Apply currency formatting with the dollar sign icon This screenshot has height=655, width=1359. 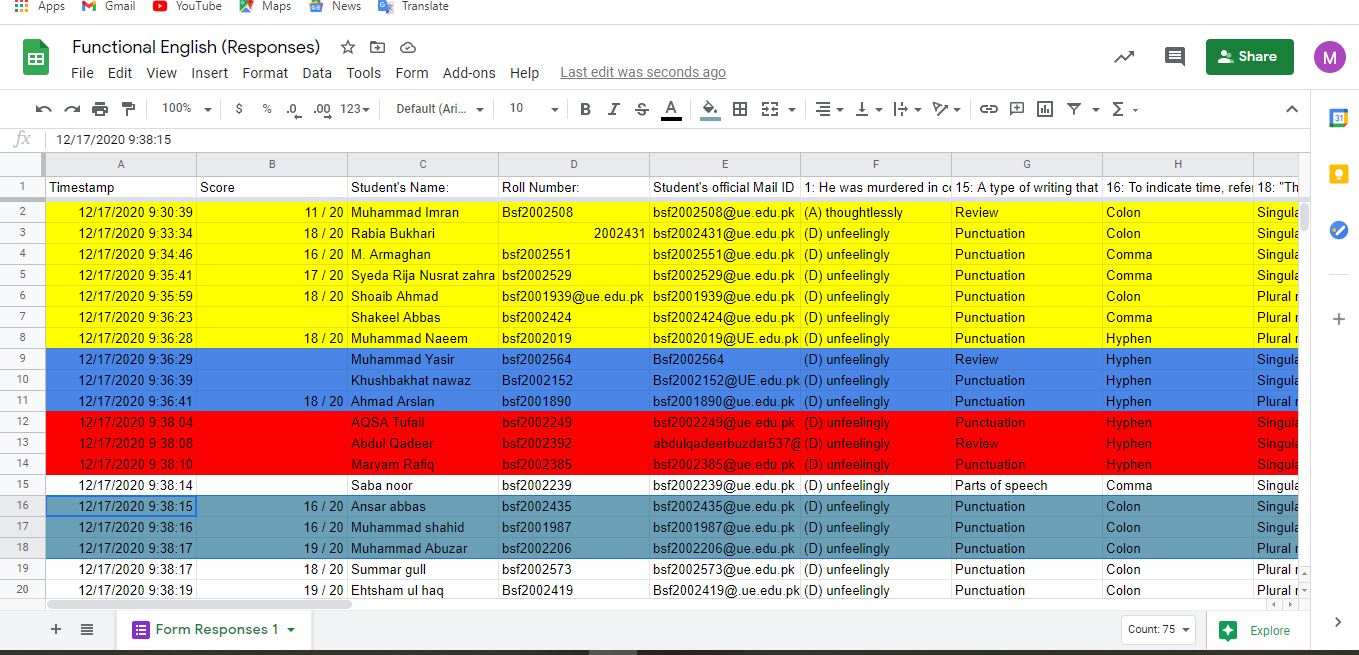(x=237, y=108)
